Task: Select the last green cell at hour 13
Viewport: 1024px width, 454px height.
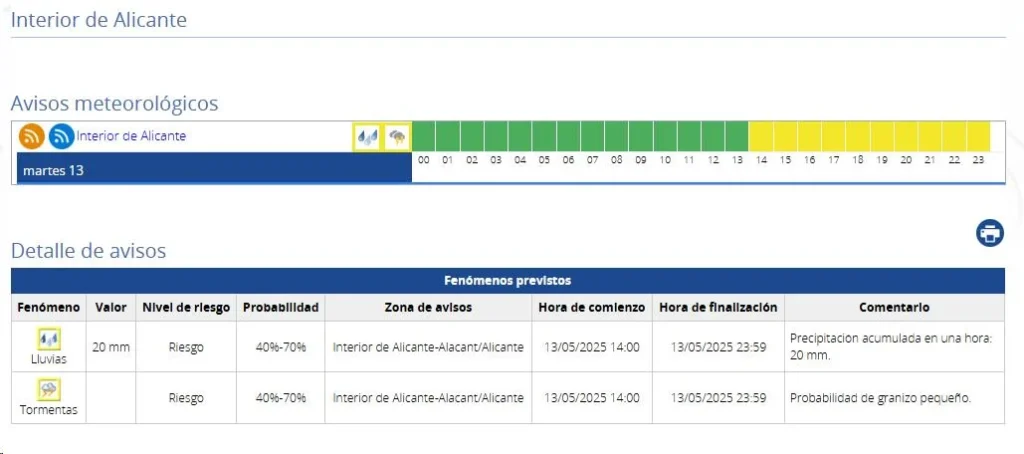Action: (737, 136)
